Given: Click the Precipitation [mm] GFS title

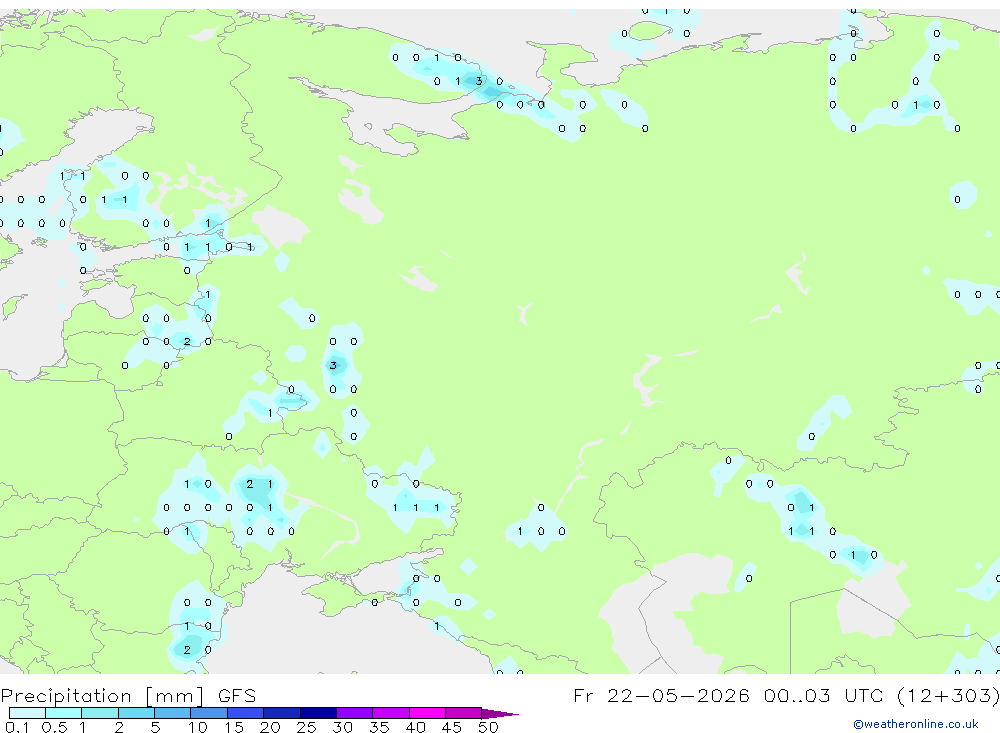Looking at the screenshot, I should pyautogui.click(x=128, y=695).
